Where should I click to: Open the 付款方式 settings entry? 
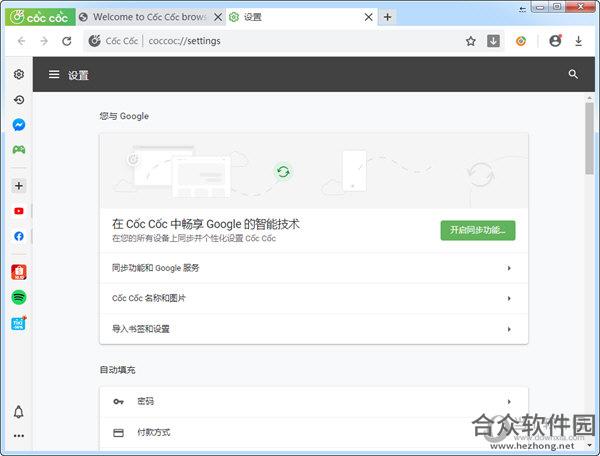(314, 433)
